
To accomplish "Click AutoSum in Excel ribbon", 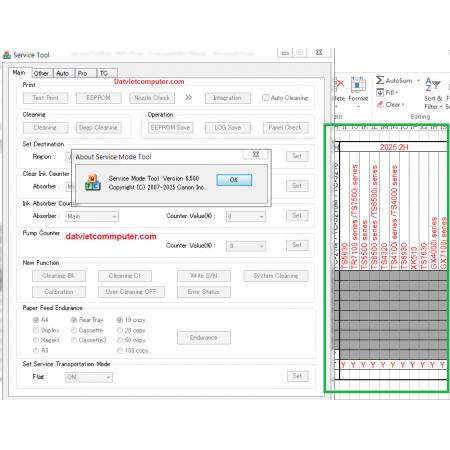I will tap(394, 80).
